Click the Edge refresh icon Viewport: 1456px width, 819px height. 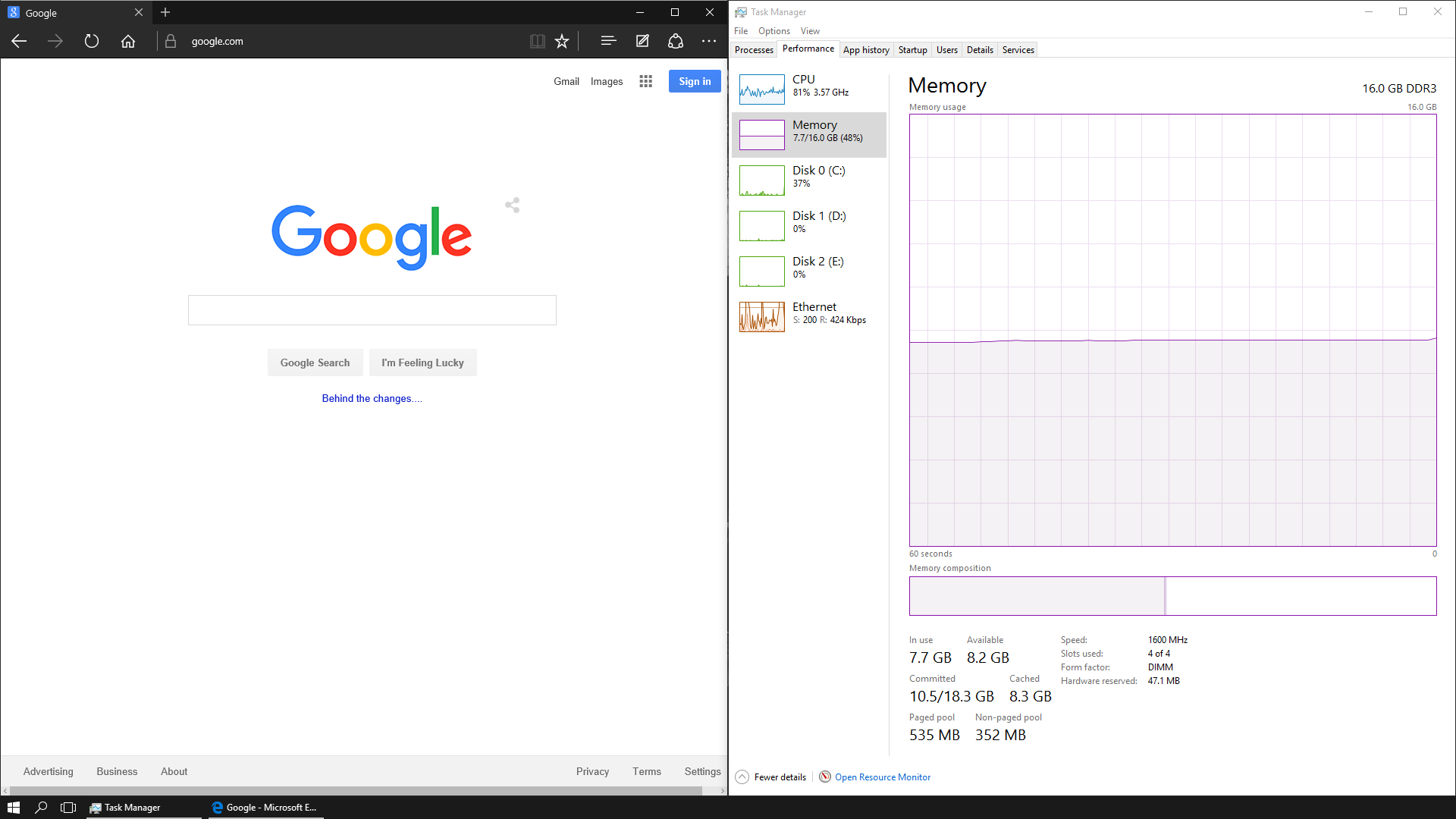[92, 41]
